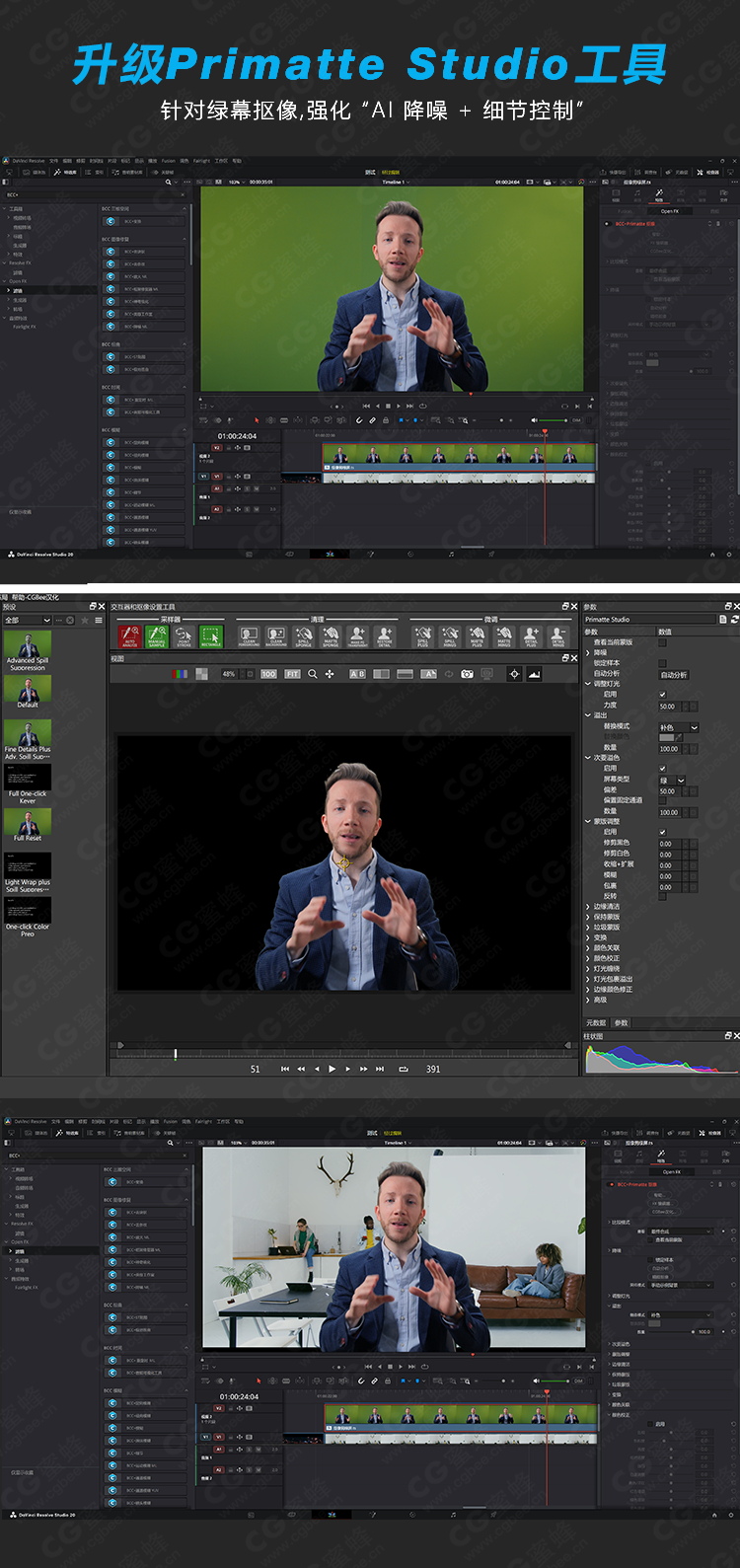
Task: Click the 100 zoom button in viewer toolbar
Action: [x=268, y=674]
